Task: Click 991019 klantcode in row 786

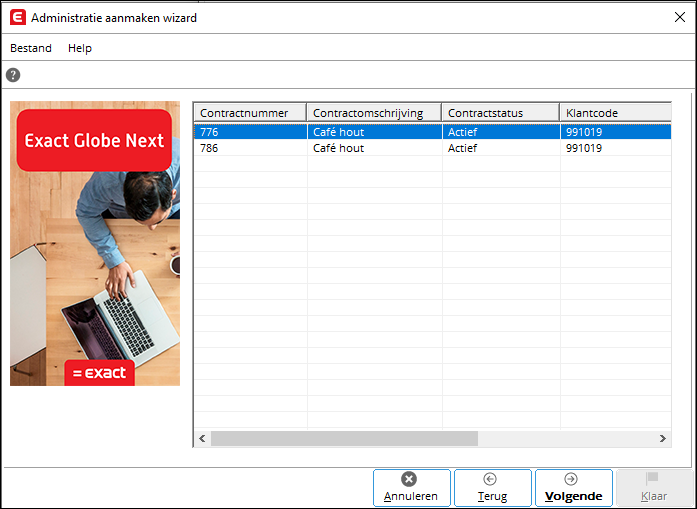Action: pyautogui.click(x=616, y=148)
